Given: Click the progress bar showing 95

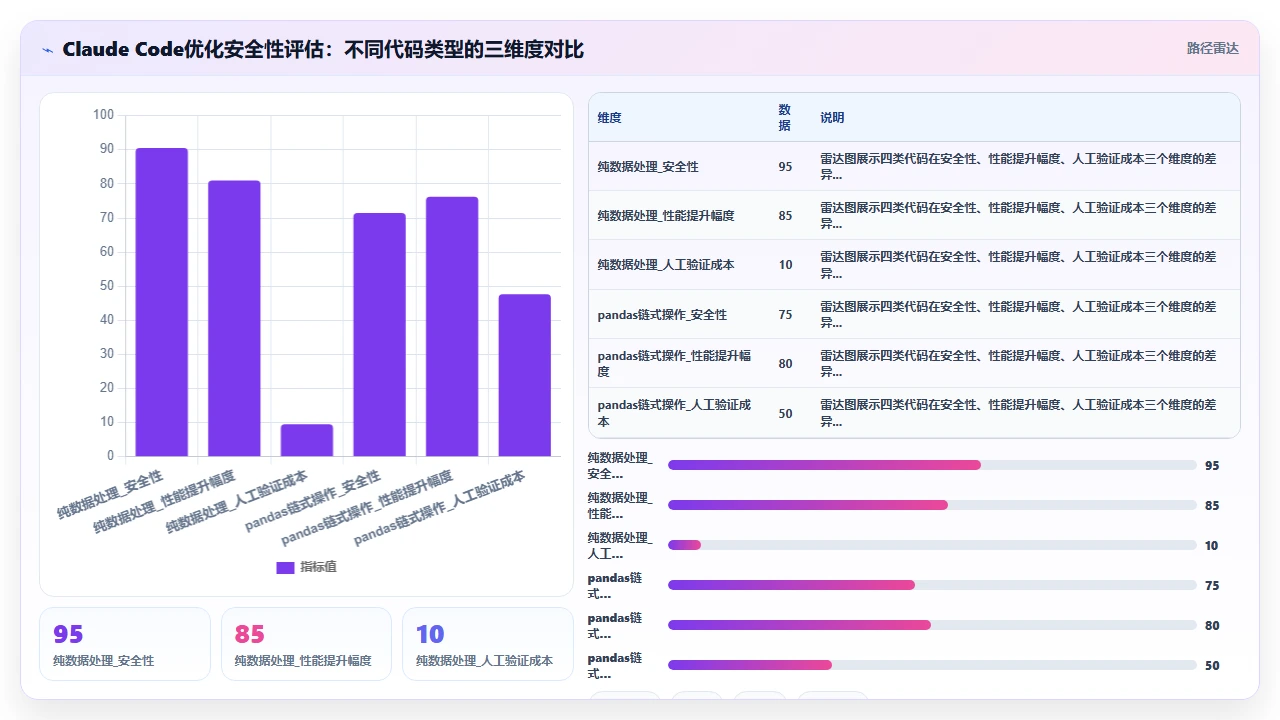Looking at the screenshot, I should 932,465.
